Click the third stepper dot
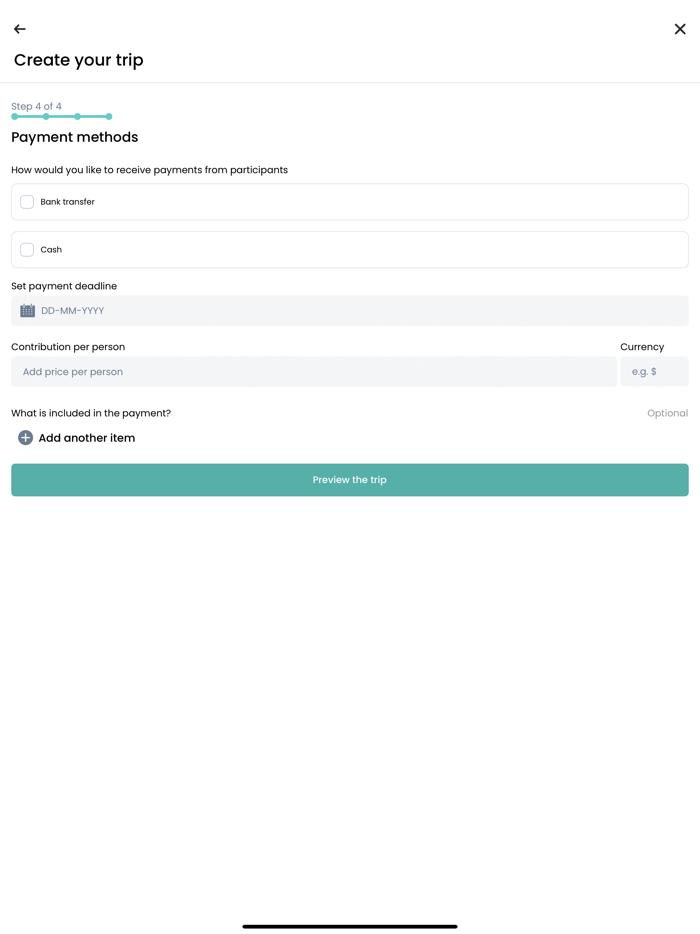The height and width of the screenshot is (934, 700). point(79,116)
